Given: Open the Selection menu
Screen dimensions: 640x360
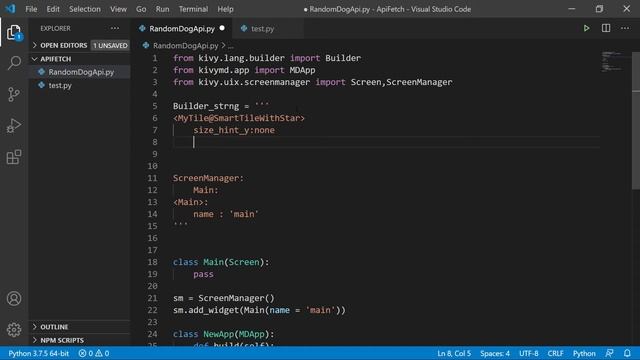Looking at the screenshot, I should click(84, 9).
